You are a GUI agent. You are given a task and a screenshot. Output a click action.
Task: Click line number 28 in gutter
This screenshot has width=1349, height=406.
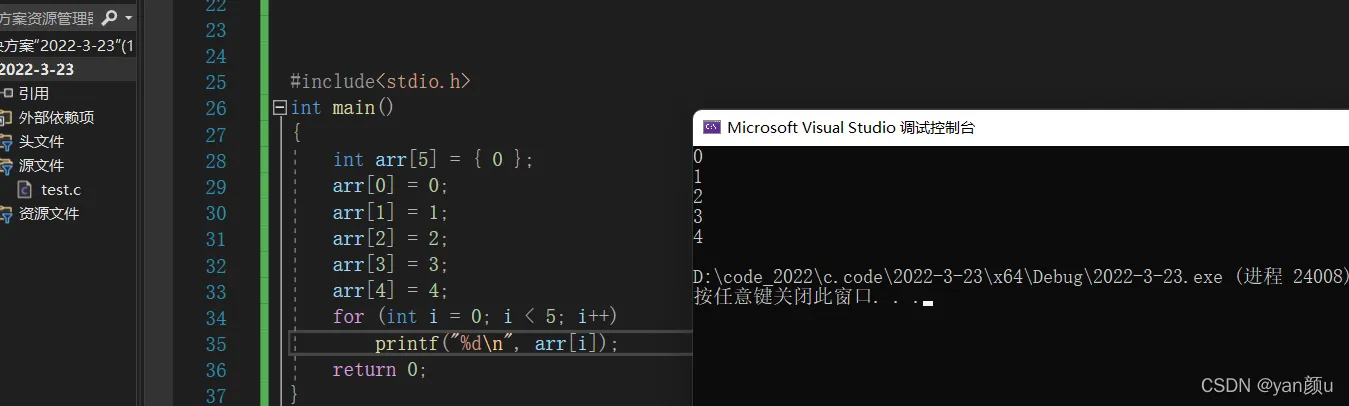pos(215,160)
